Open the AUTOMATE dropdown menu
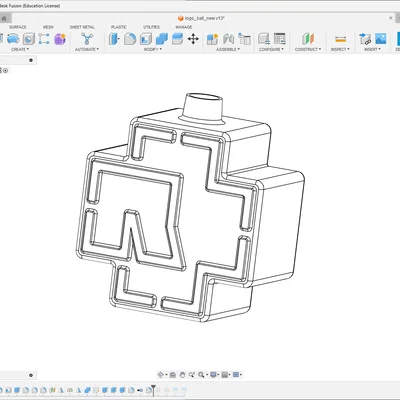 [x=87, y=49]
